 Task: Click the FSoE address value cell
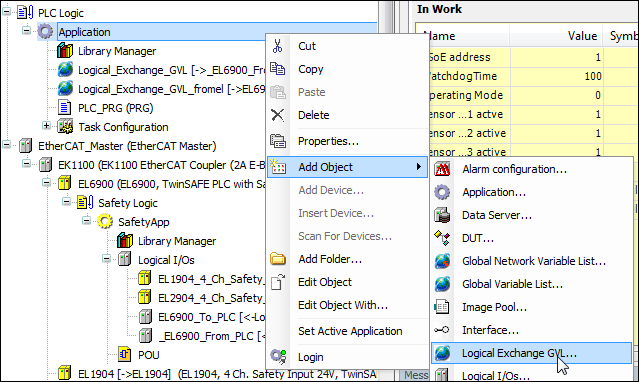pyautogui.click(x=557, y=57)
